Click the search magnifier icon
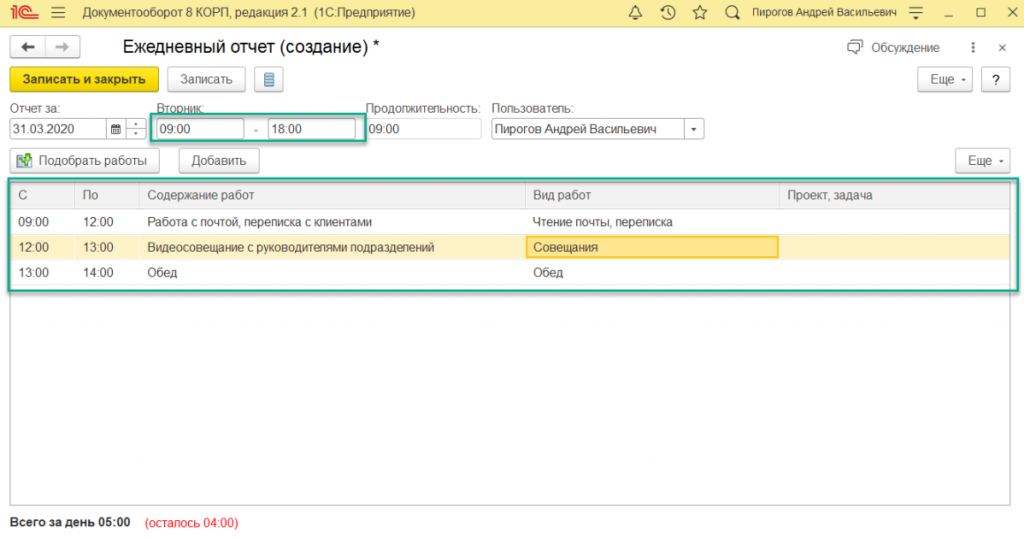 point(731,13)
